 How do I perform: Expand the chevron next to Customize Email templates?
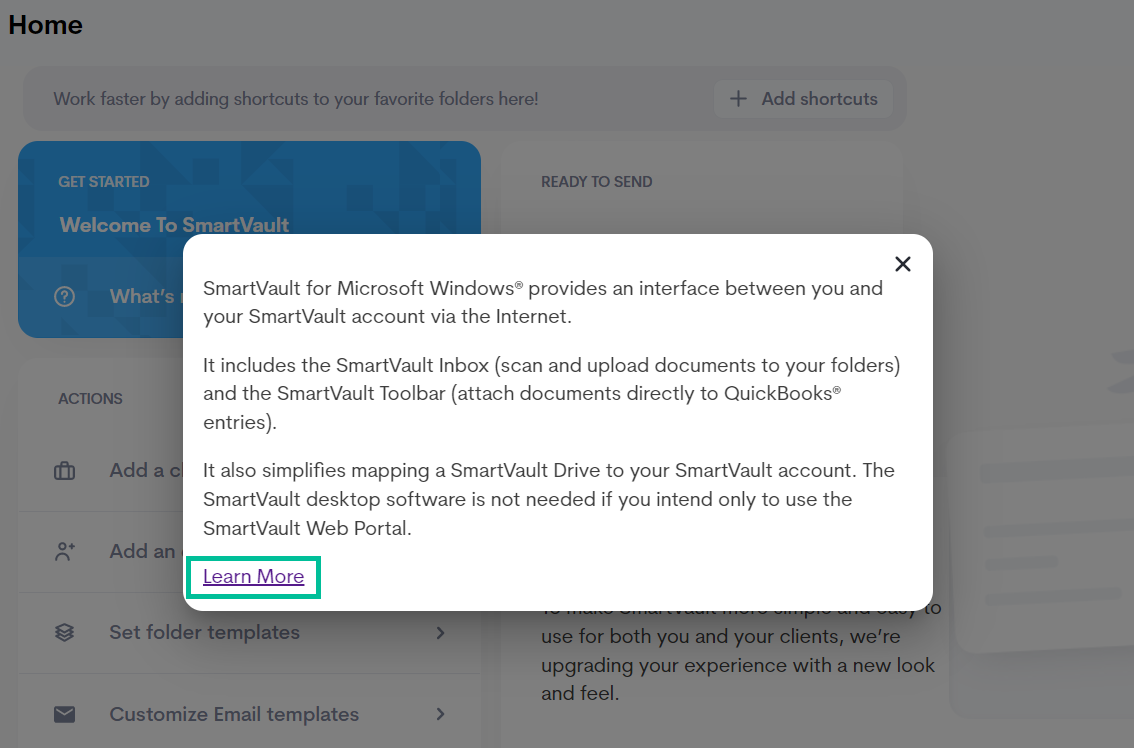[x=441, y=715]
